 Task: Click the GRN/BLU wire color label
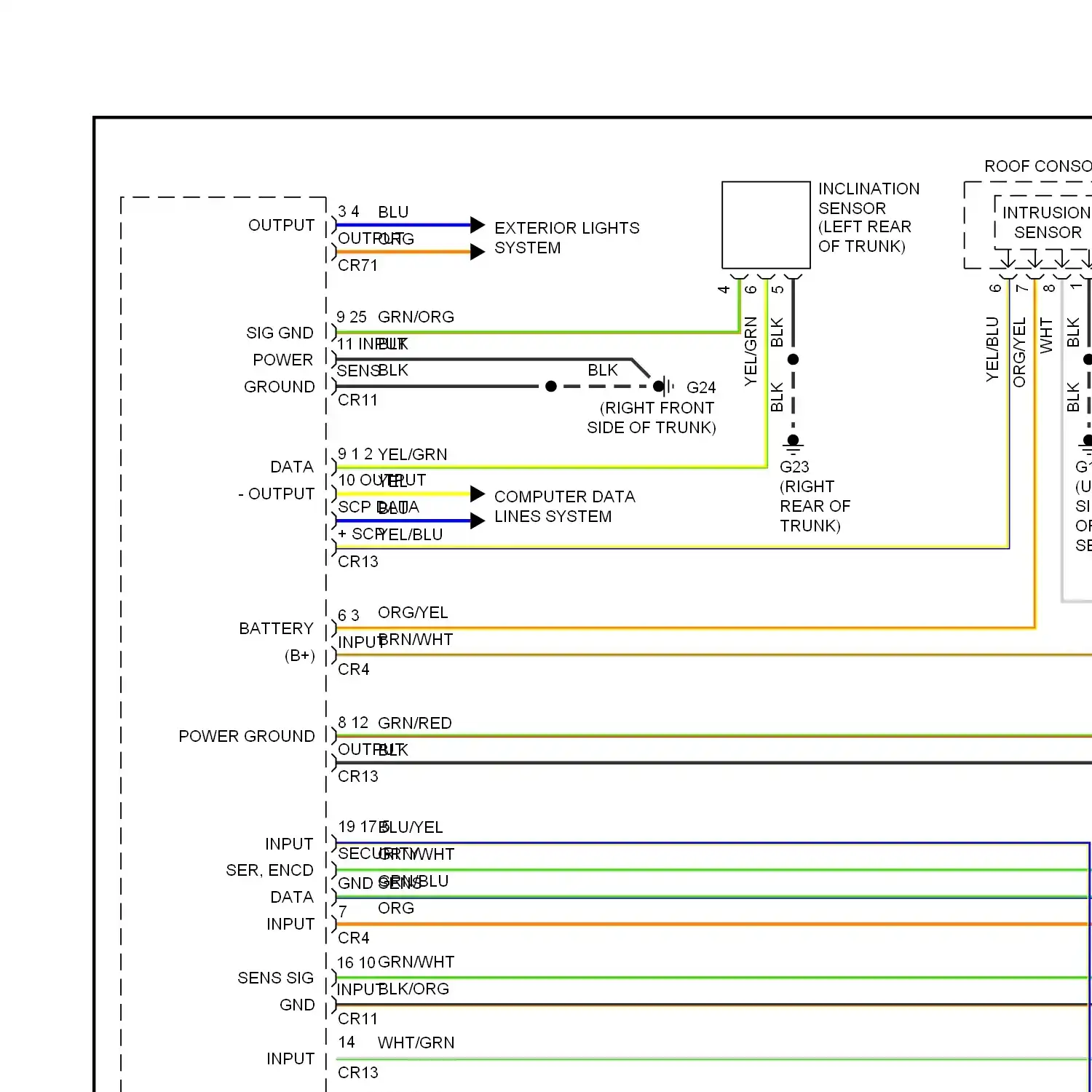[x=414, y=881]
